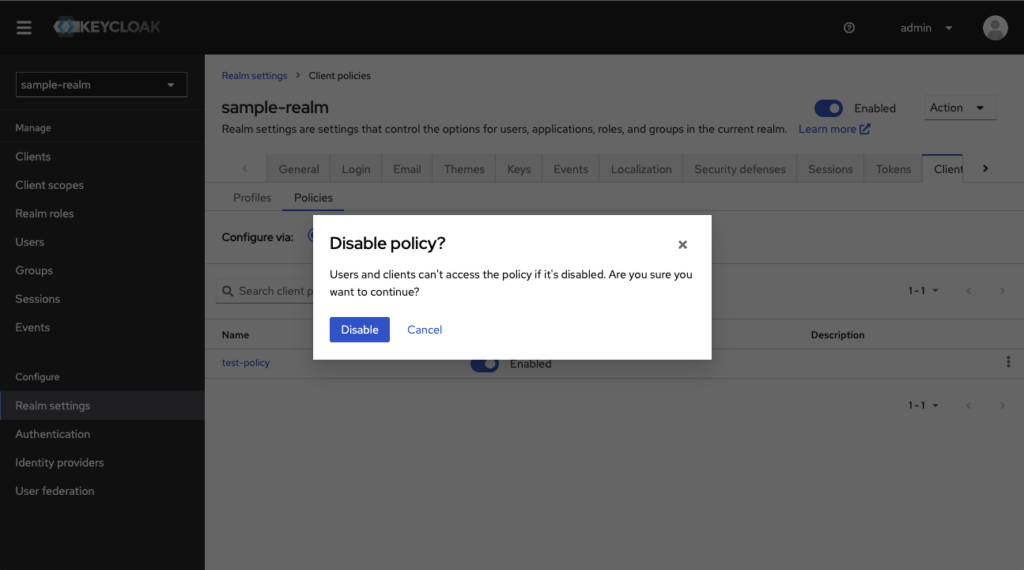Click the user avatar icon
1024x570 pixels.
click(x=995, y=27)
